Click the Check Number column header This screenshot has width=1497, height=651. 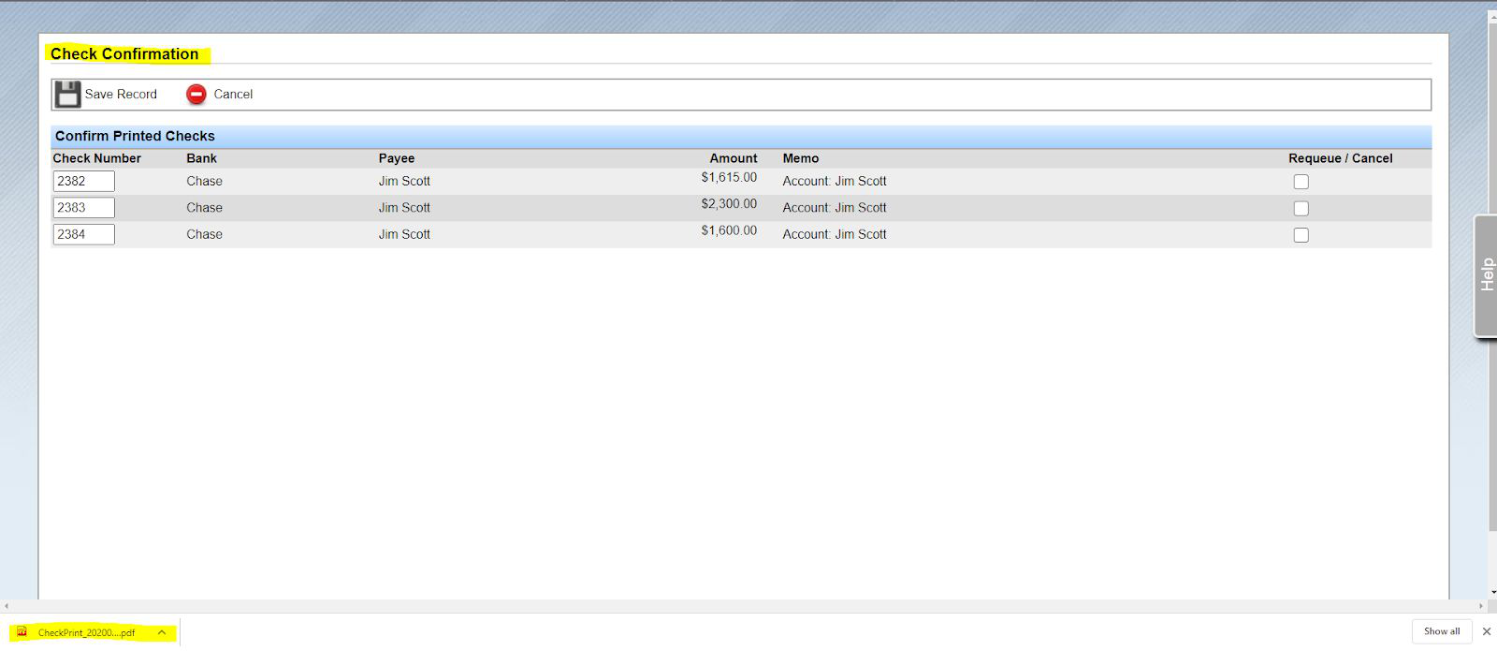pos(97,158)
